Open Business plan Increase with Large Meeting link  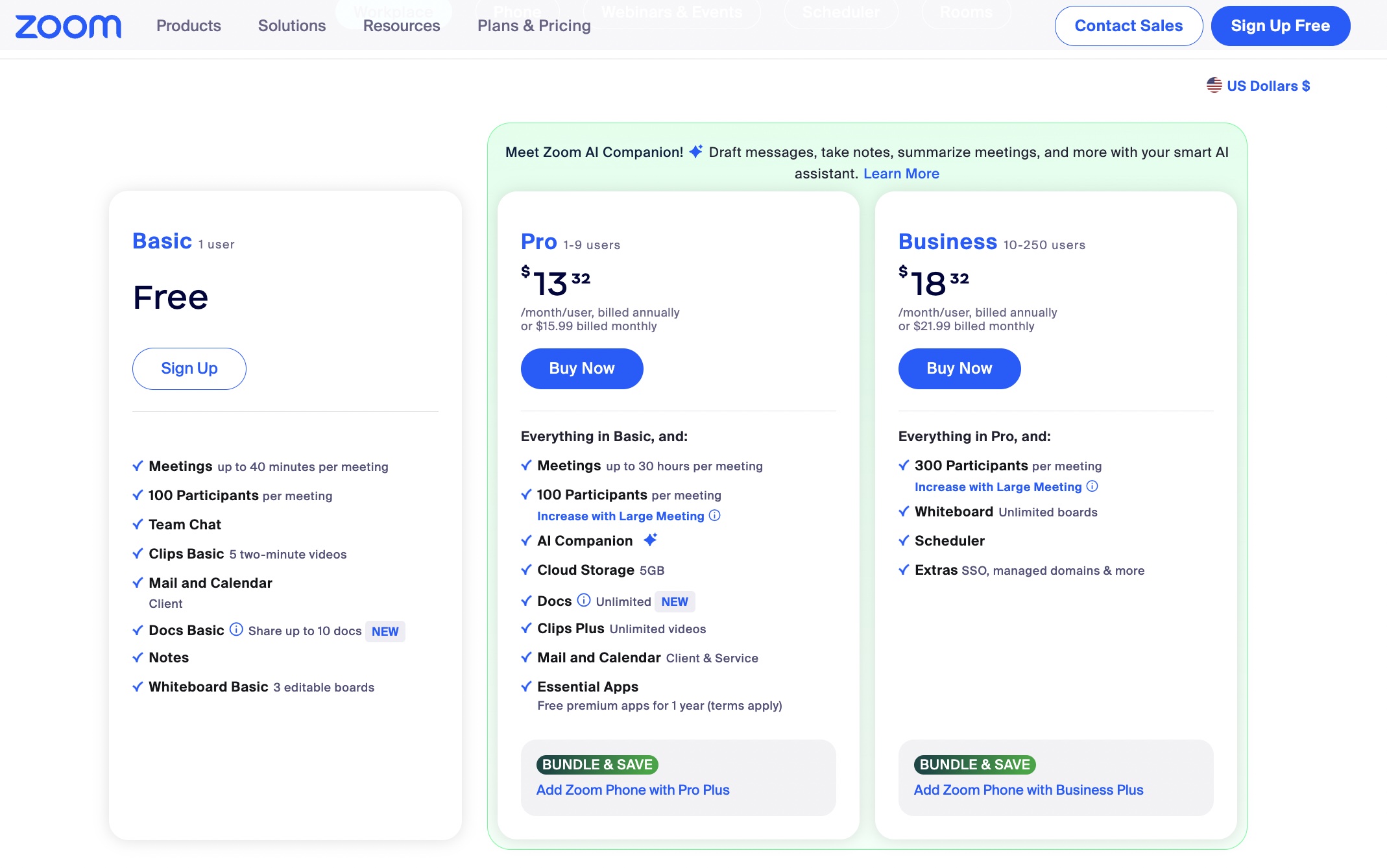point(998,487)
